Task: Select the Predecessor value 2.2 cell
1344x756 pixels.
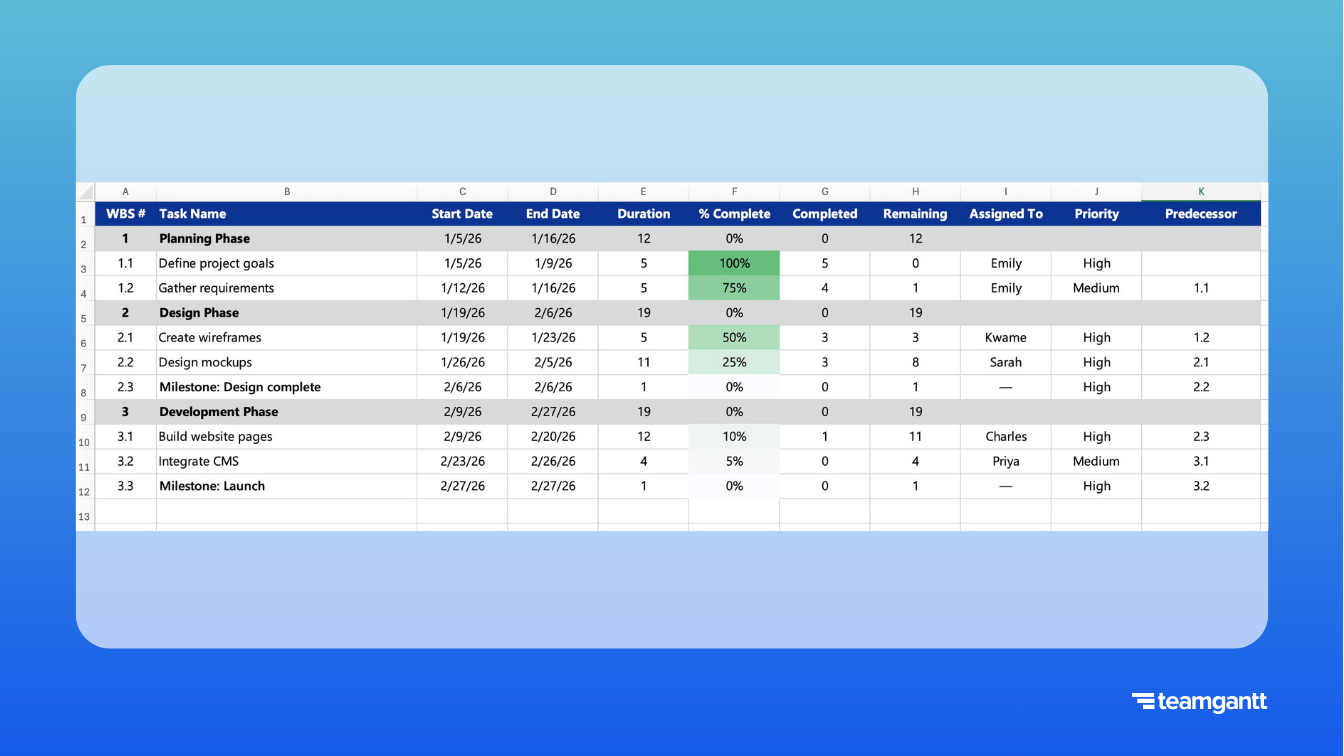Action: (1201, 387)
